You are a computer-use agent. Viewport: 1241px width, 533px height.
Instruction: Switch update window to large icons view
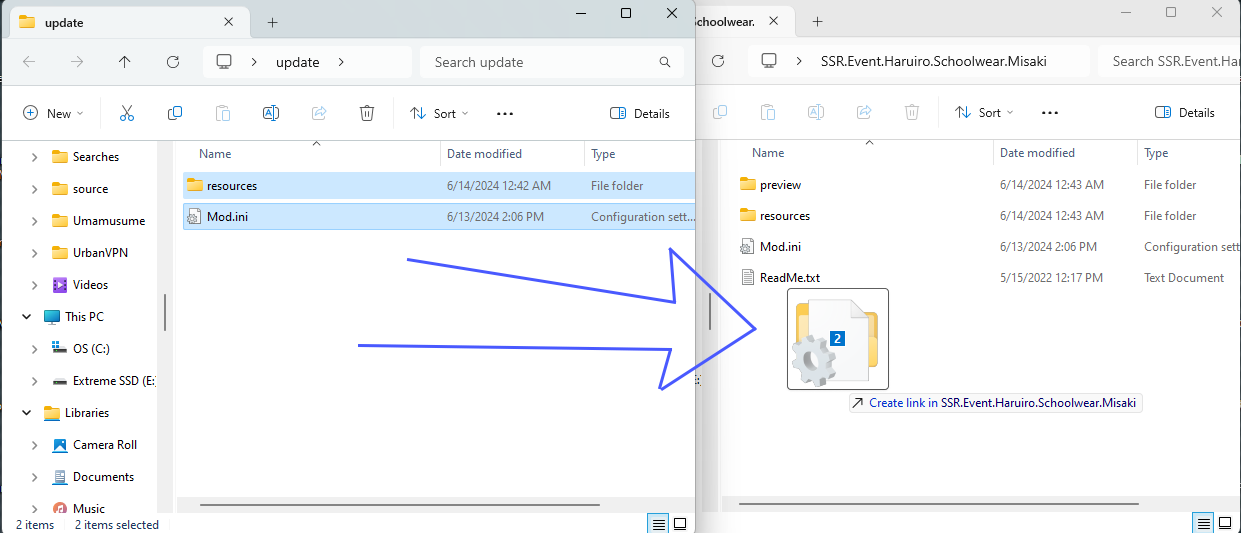(x=680, y=524)
